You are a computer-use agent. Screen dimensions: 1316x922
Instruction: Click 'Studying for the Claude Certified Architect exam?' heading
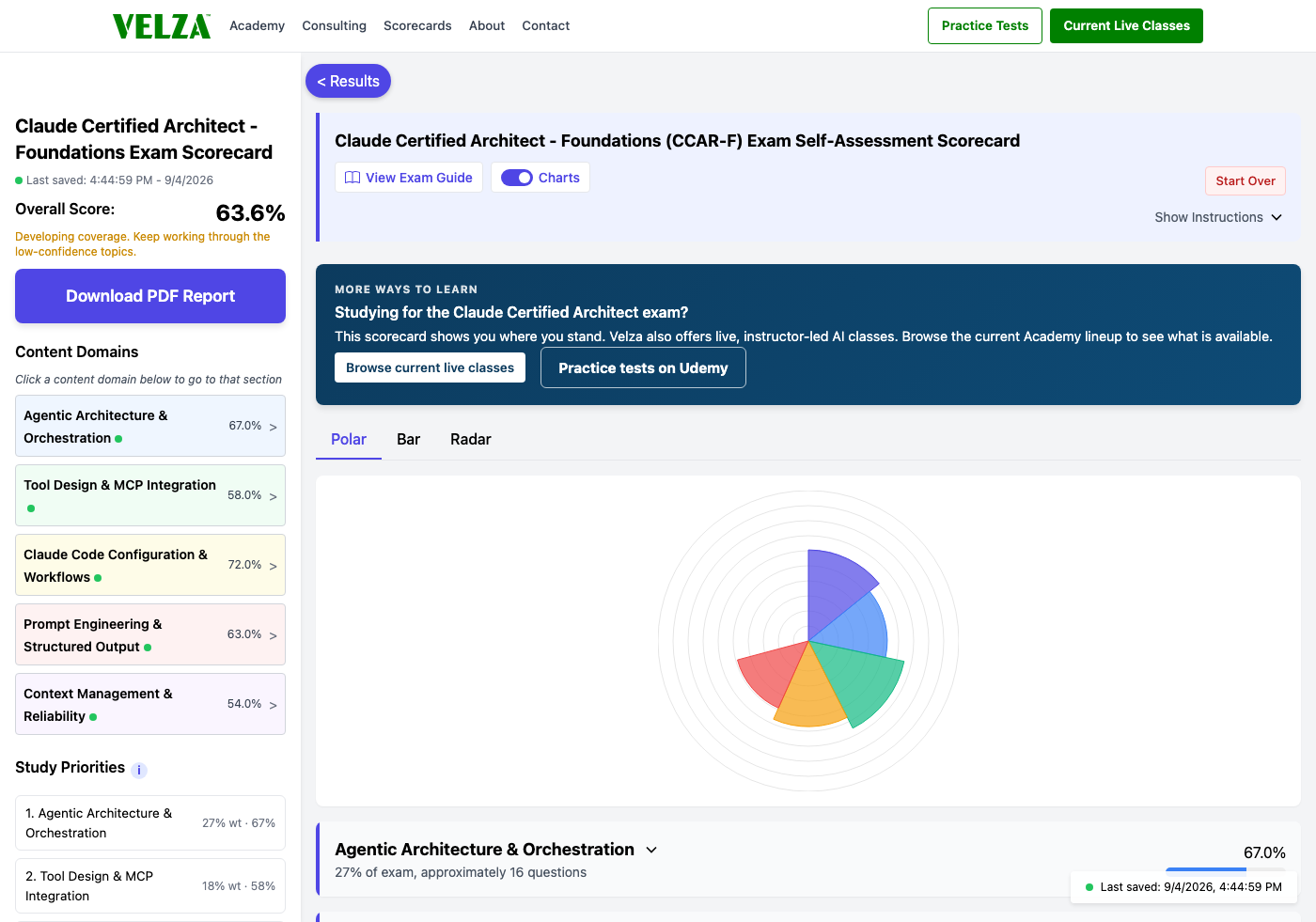[x=511, y=312]
